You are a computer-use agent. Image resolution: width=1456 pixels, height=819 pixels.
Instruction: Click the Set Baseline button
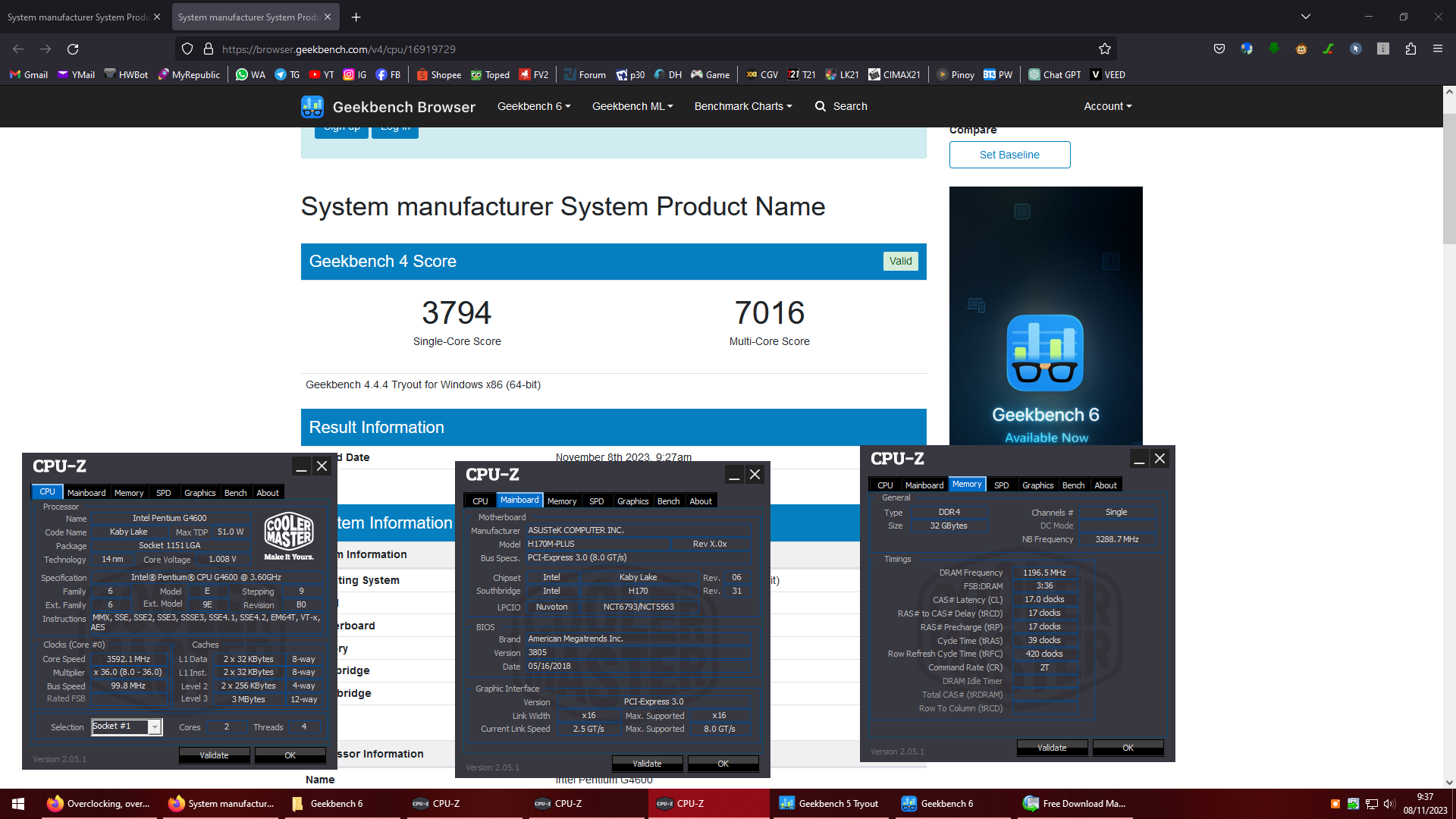point(1009,155)
